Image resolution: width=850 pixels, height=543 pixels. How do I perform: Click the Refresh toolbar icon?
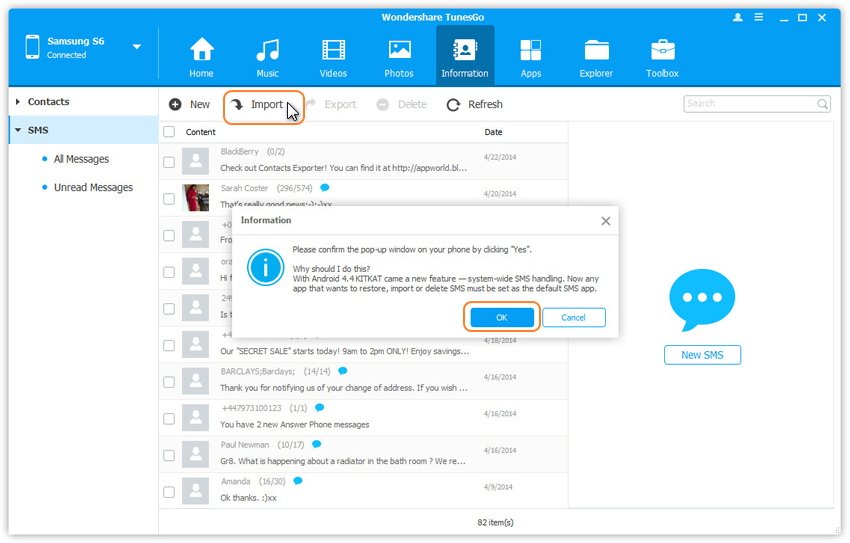(x=454, y=105)
